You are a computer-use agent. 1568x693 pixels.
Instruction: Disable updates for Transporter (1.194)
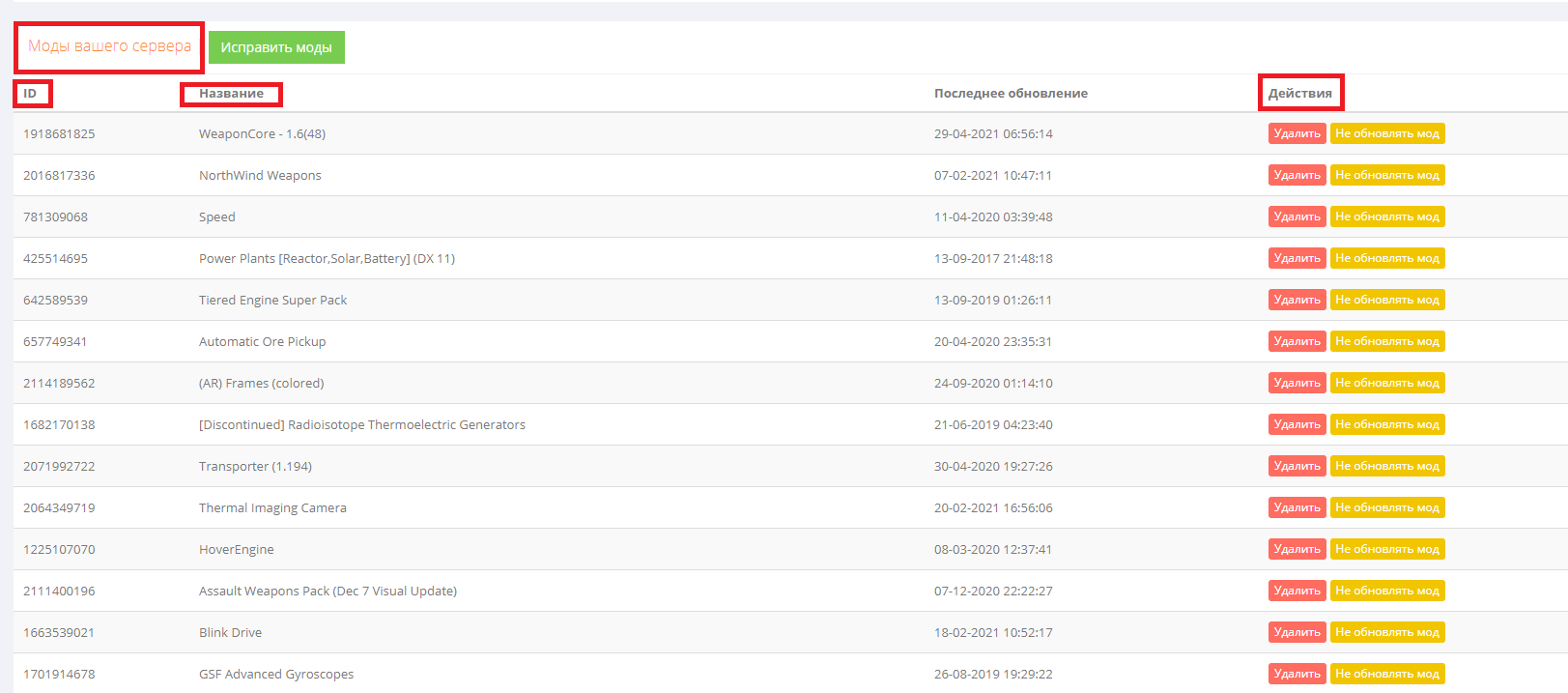tap(1387, 466)
